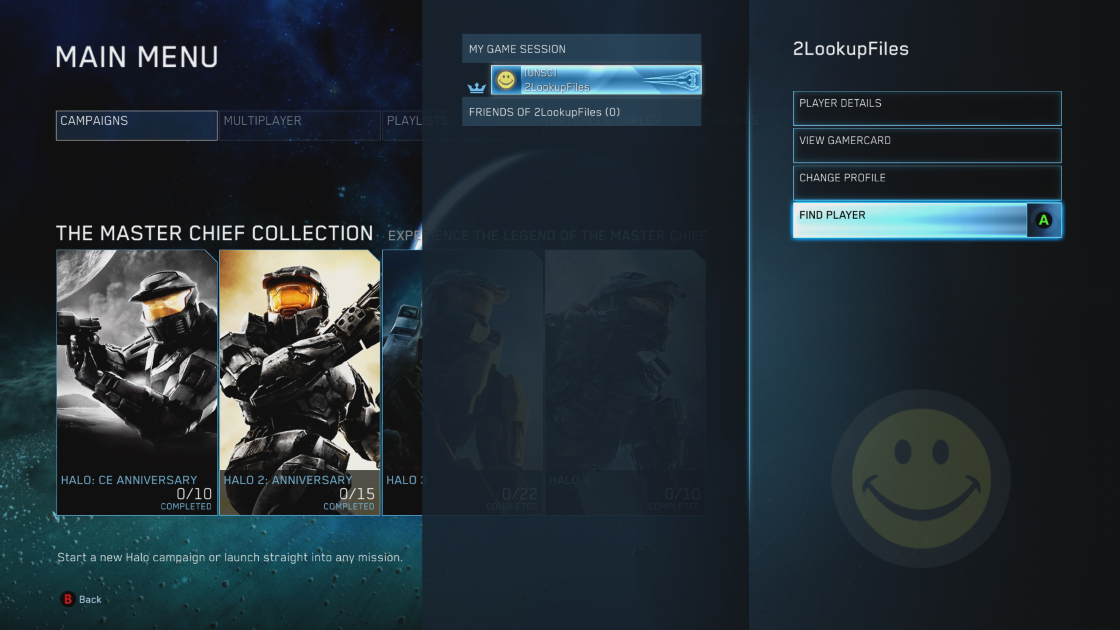Click the Main Menu heading
The image size is (1120, 630).
[137, 57]
